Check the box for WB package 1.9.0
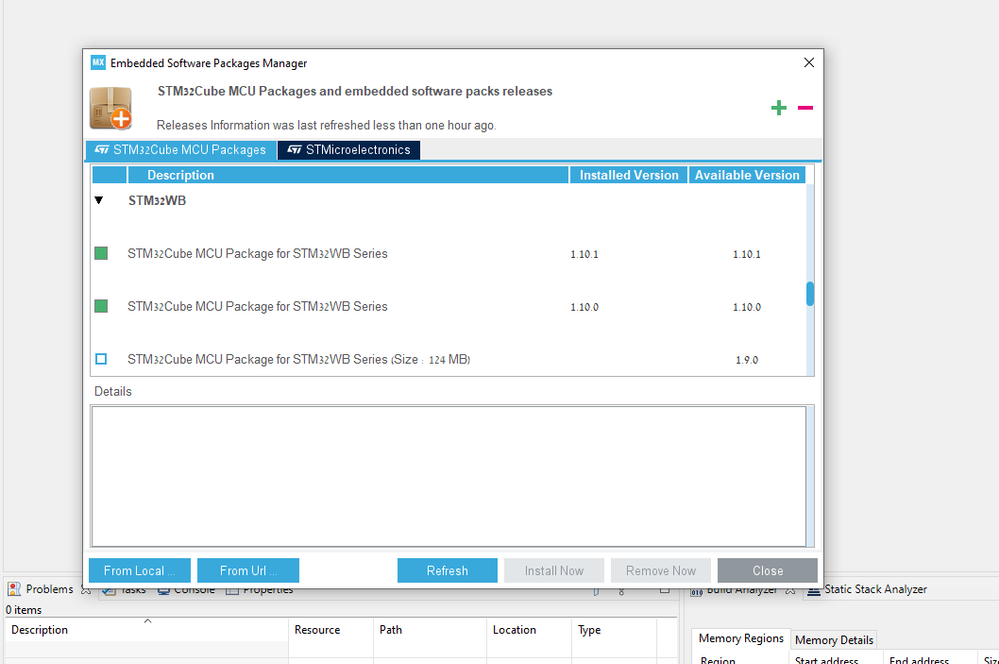 click(101, 359)
